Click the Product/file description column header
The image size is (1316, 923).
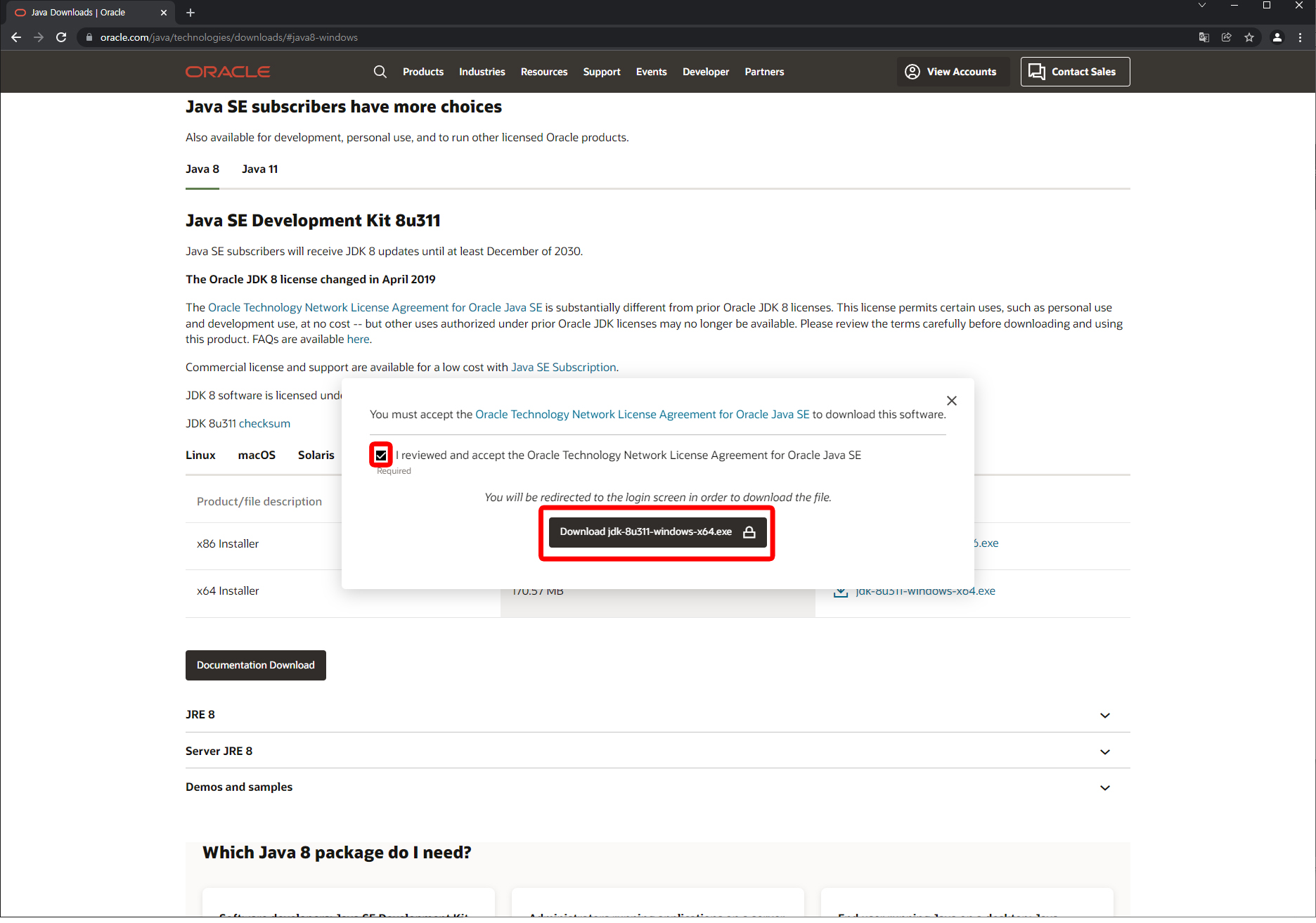coord(259,502)
